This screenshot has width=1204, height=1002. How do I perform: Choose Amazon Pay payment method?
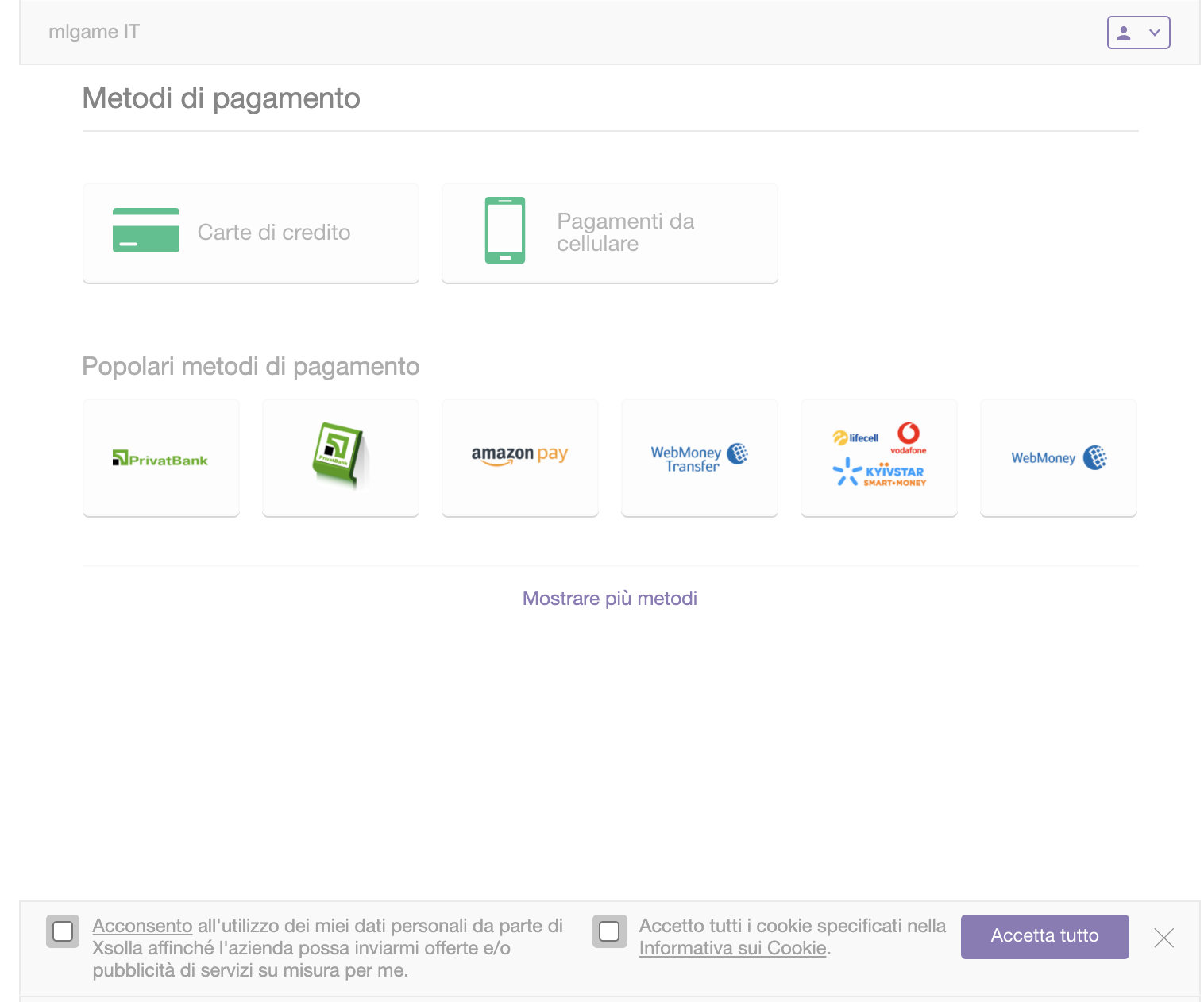tap(520, 458)
